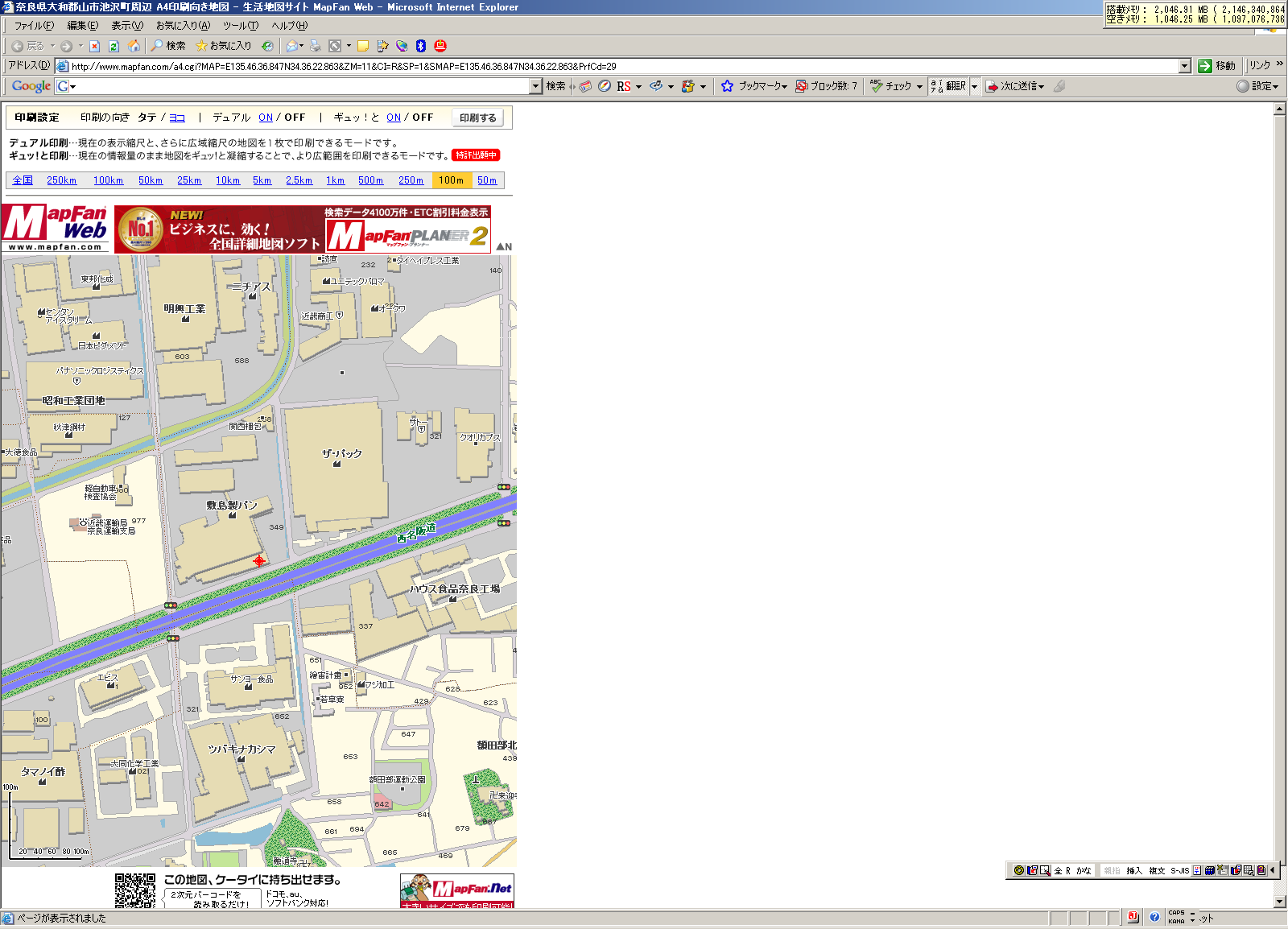
Task: Click the red stamp icon in IE toolbar
Action: 440,46
